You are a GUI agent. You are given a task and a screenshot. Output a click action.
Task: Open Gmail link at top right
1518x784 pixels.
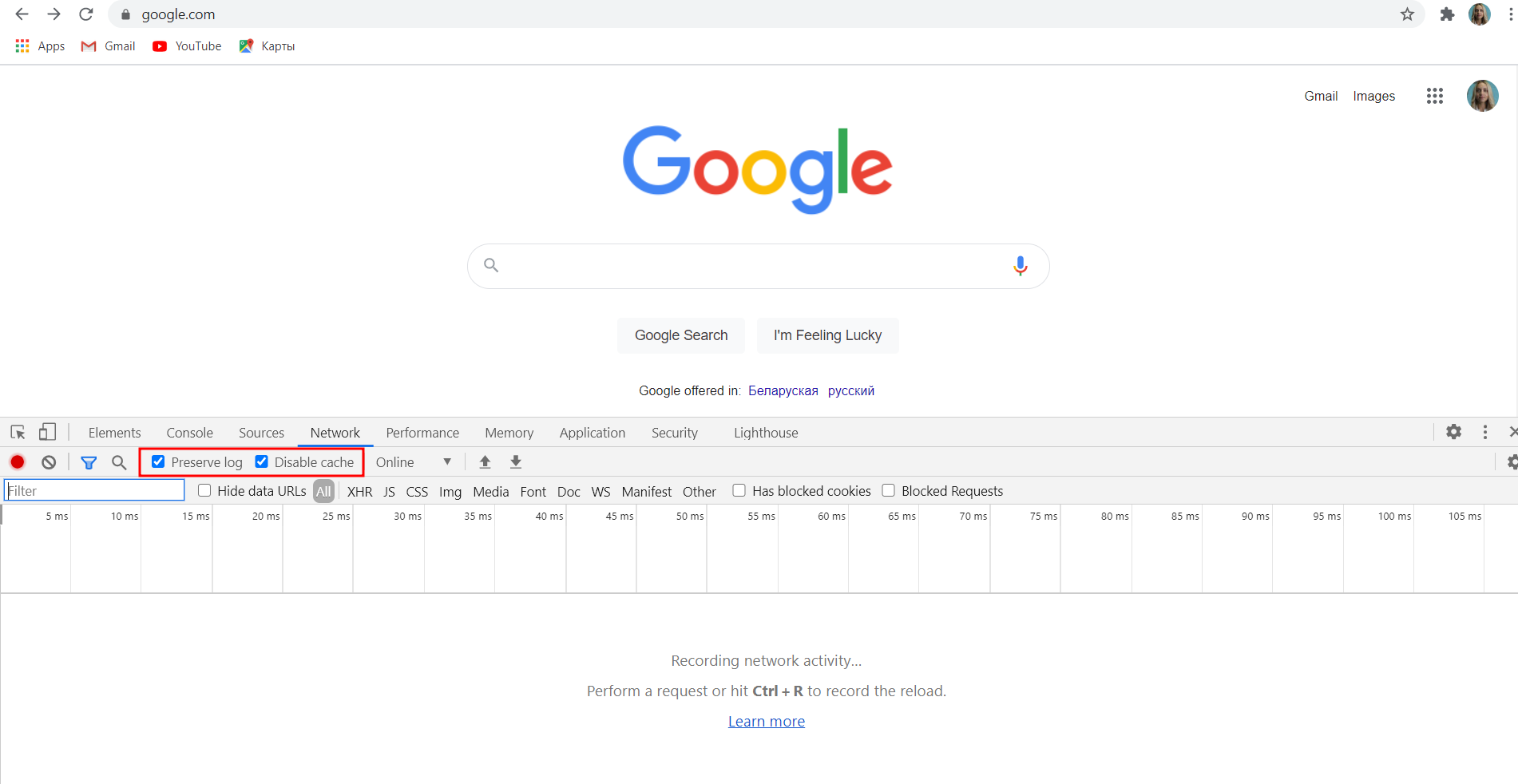[x=1321, y=96]
